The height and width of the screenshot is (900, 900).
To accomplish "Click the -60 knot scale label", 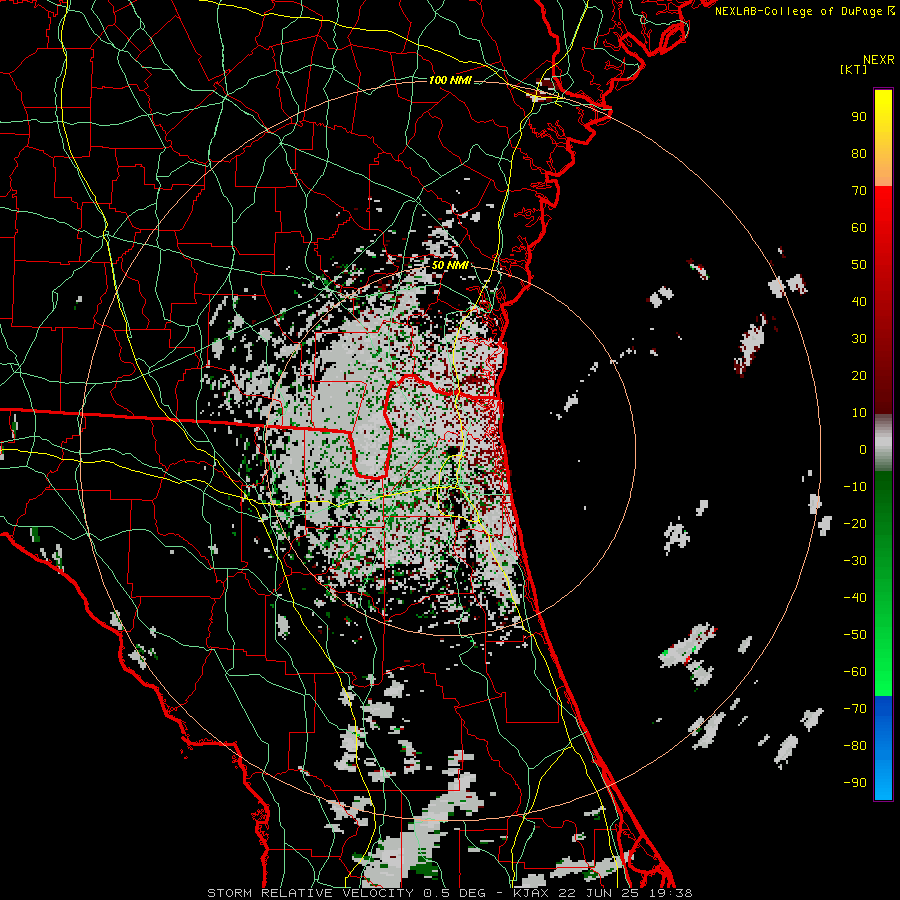I will point(855,672).
